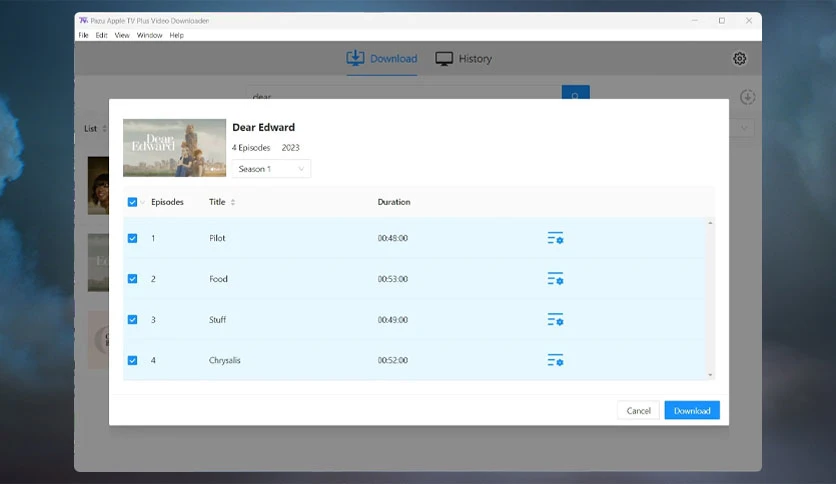Sort episodes using Title sort arrows
Screen dimensions: 836x484
click(233, 202)
